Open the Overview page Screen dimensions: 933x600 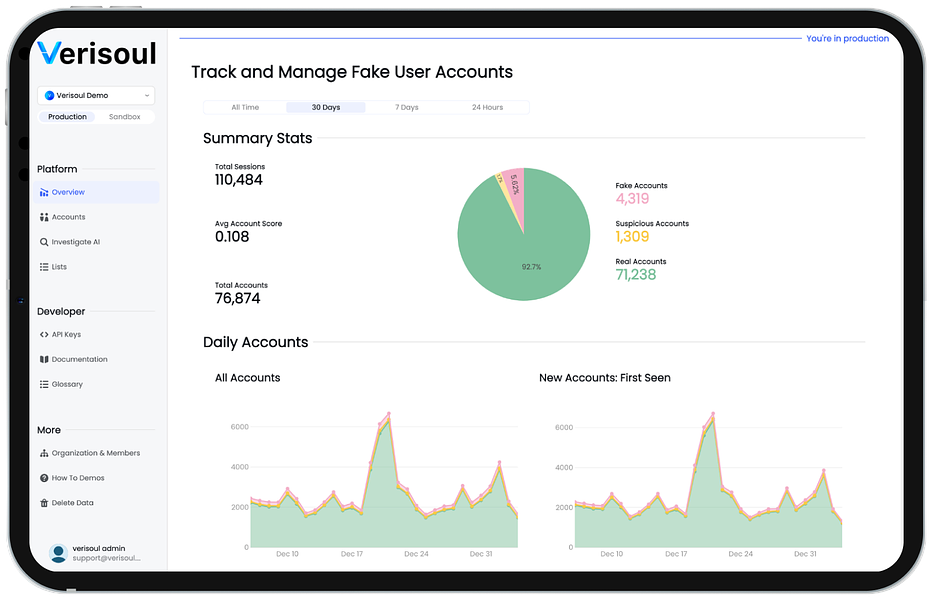tap(96, 192)
